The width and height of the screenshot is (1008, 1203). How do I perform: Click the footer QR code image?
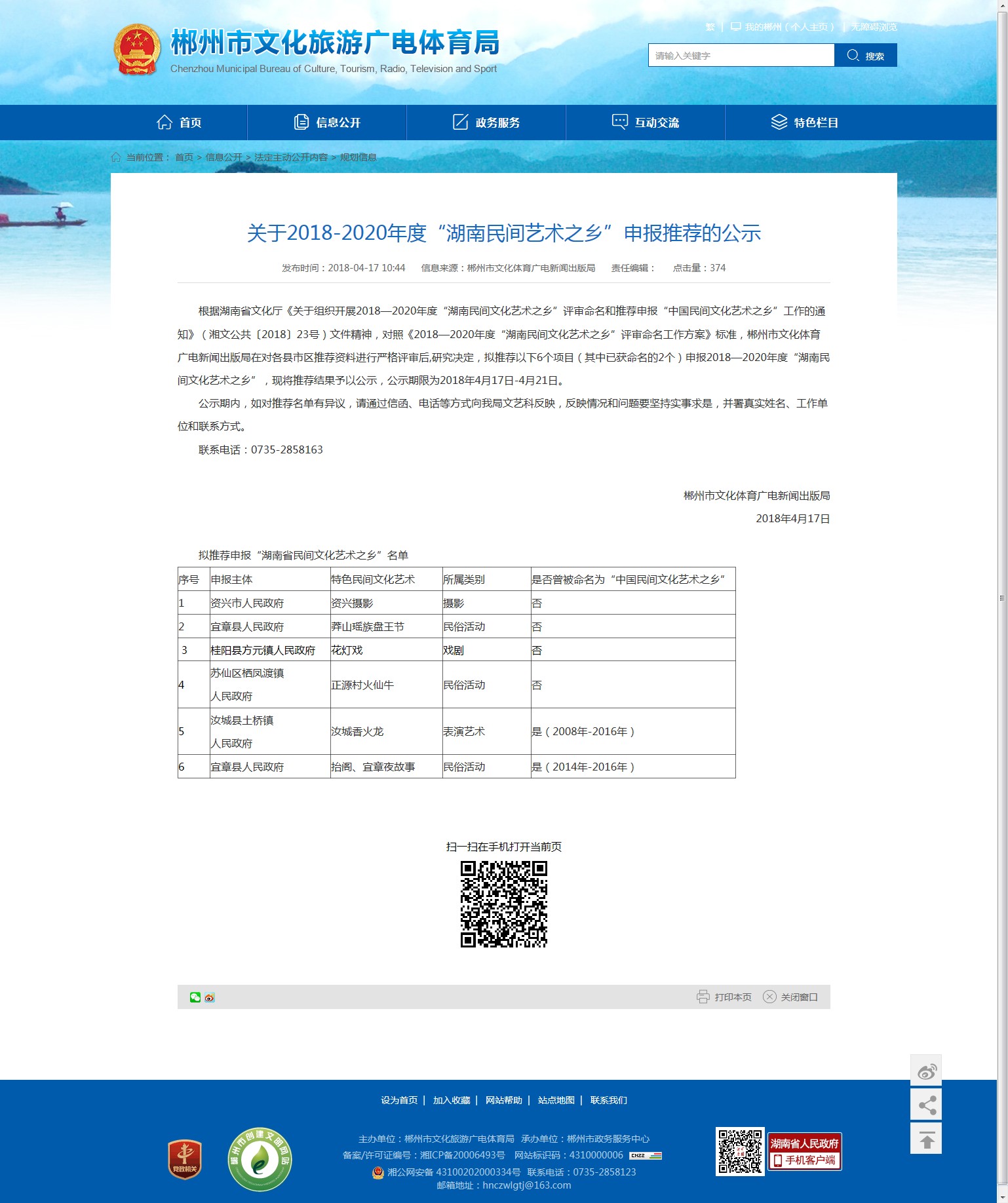740,1151
